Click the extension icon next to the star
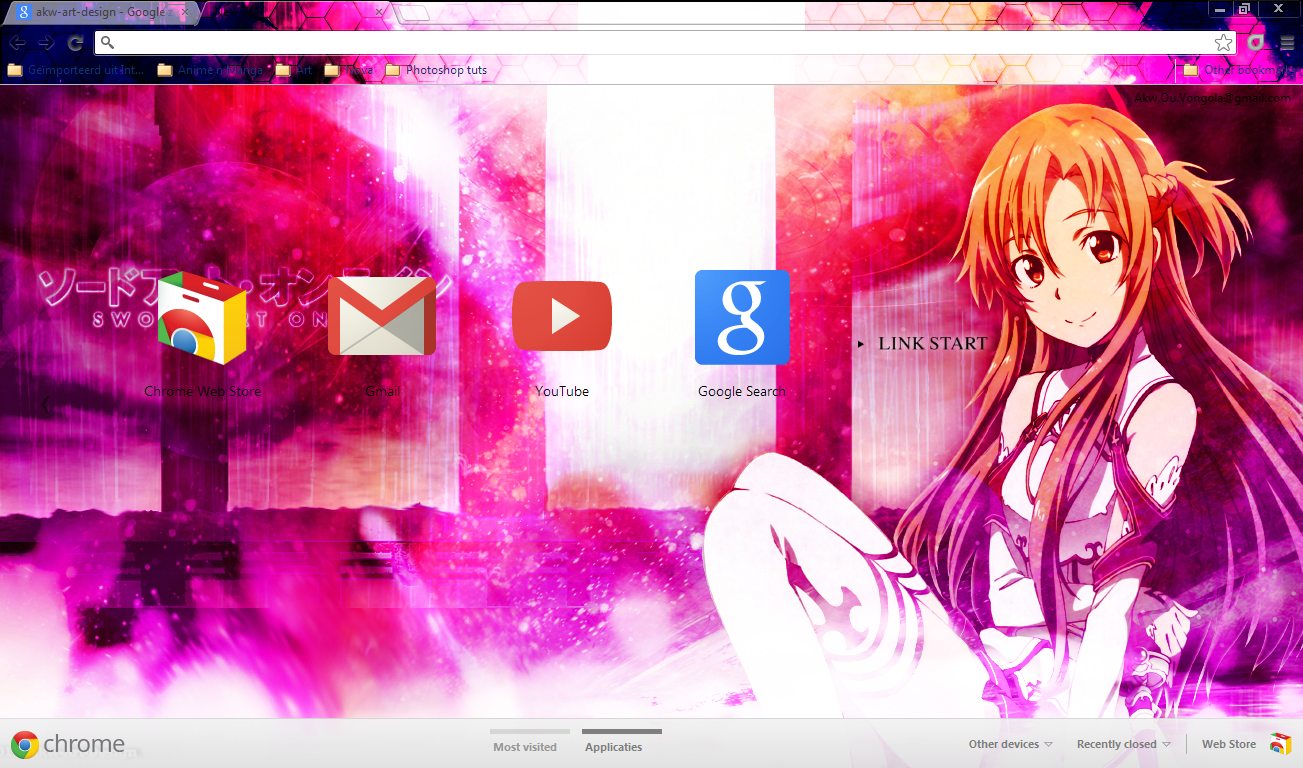 (x=1256, y=43)
